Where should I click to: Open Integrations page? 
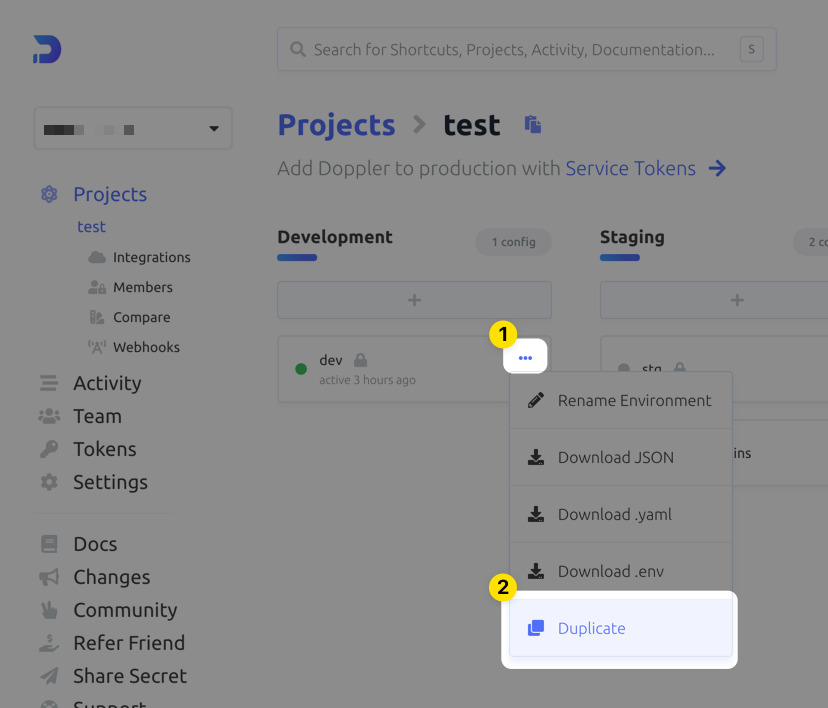click(x=152, y=257)
